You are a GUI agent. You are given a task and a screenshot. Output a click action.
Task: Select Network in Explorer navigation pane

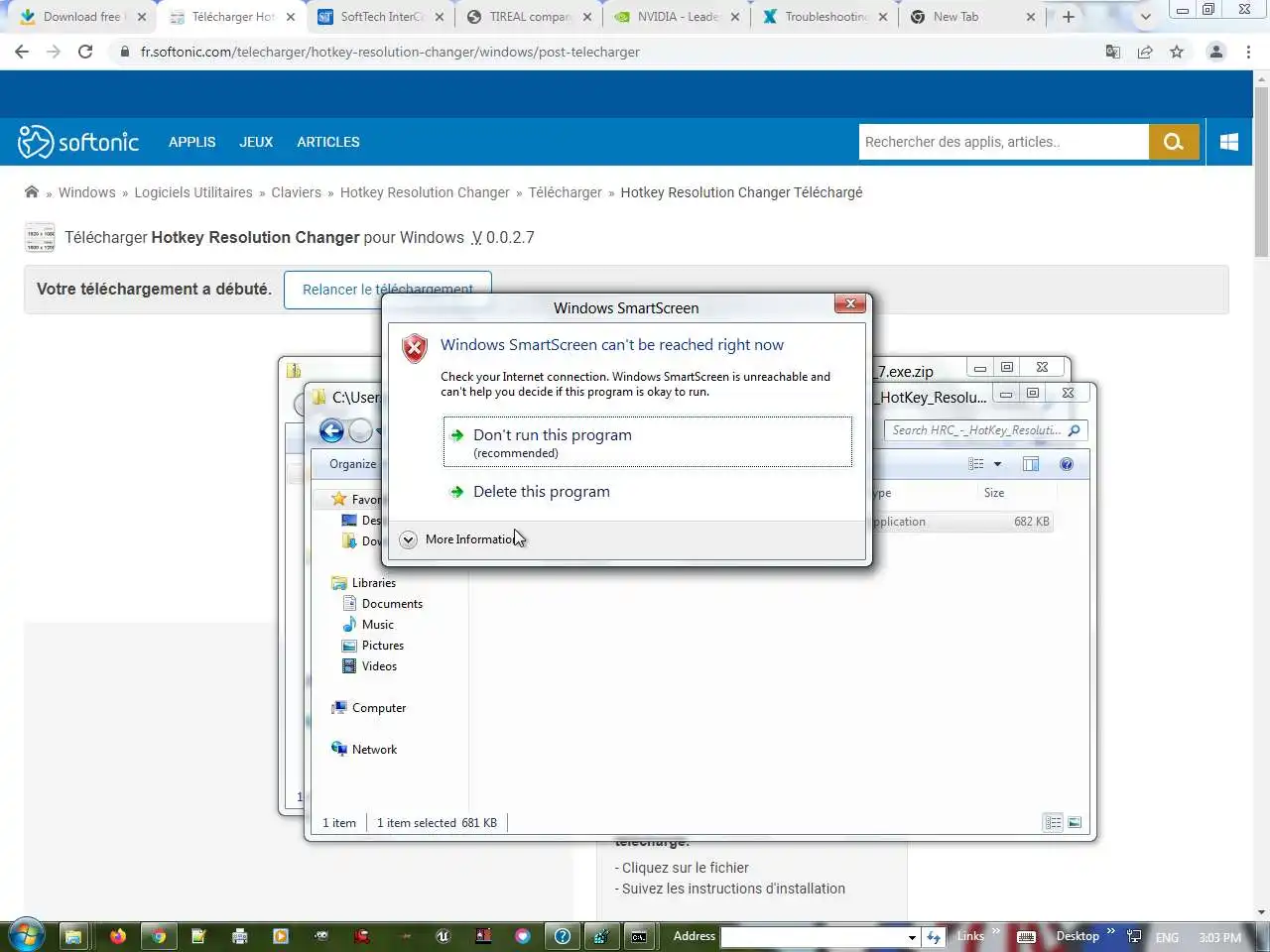pyautogui.click(x=374, y=750)
